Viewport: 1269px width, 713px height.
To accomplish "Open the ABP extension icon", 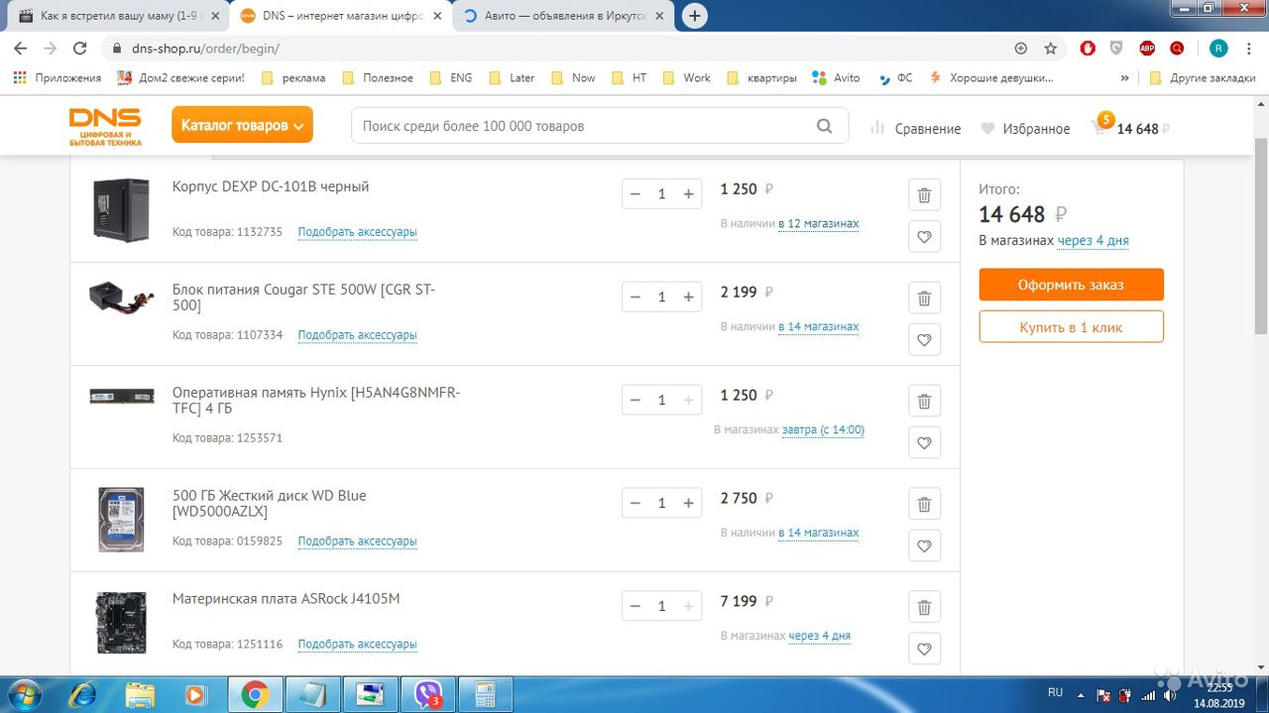I will (1147, 48).
